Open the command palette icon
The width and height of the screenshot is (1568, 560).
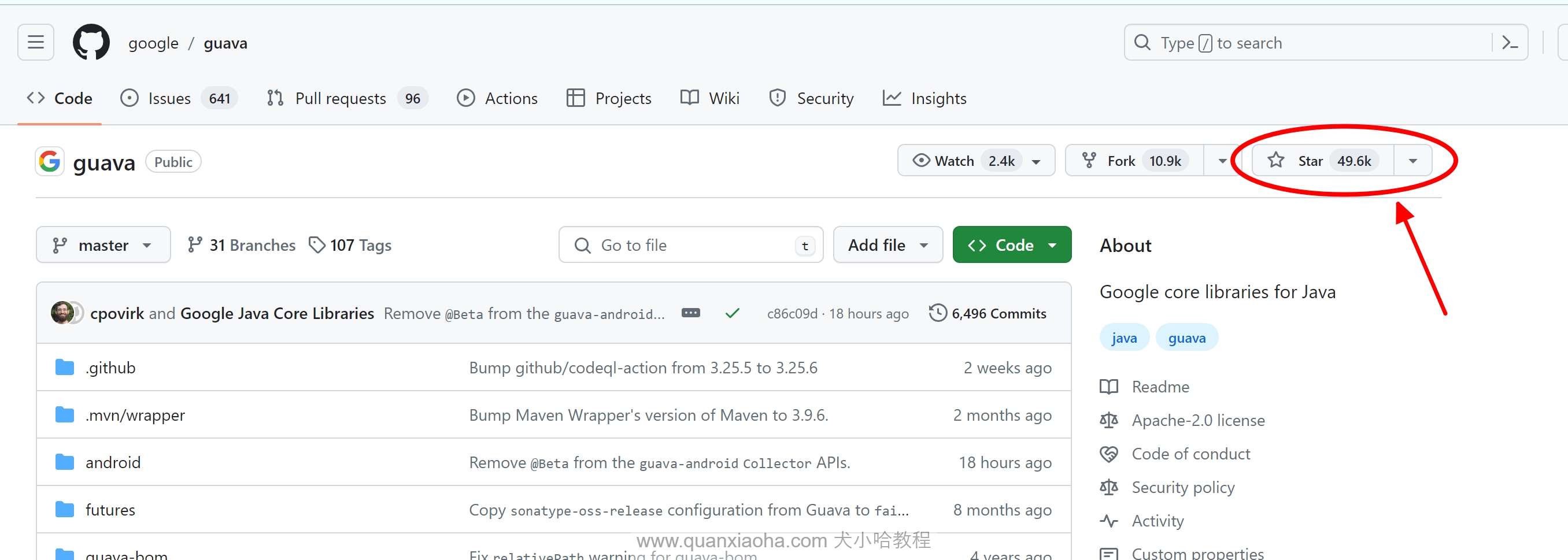[1510, 43]
